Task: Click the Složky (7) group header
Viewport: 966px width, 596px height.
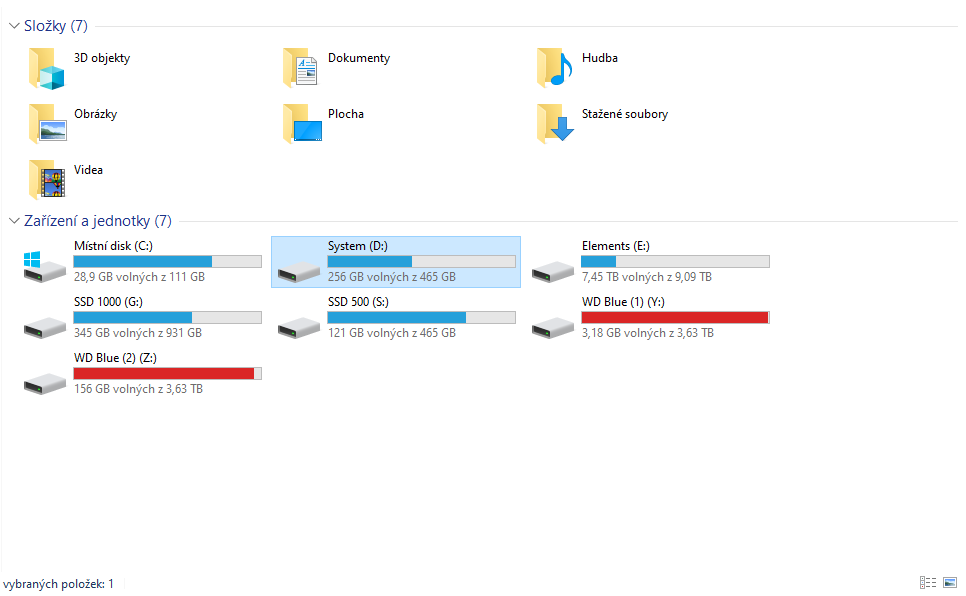Action: [55, 26]
